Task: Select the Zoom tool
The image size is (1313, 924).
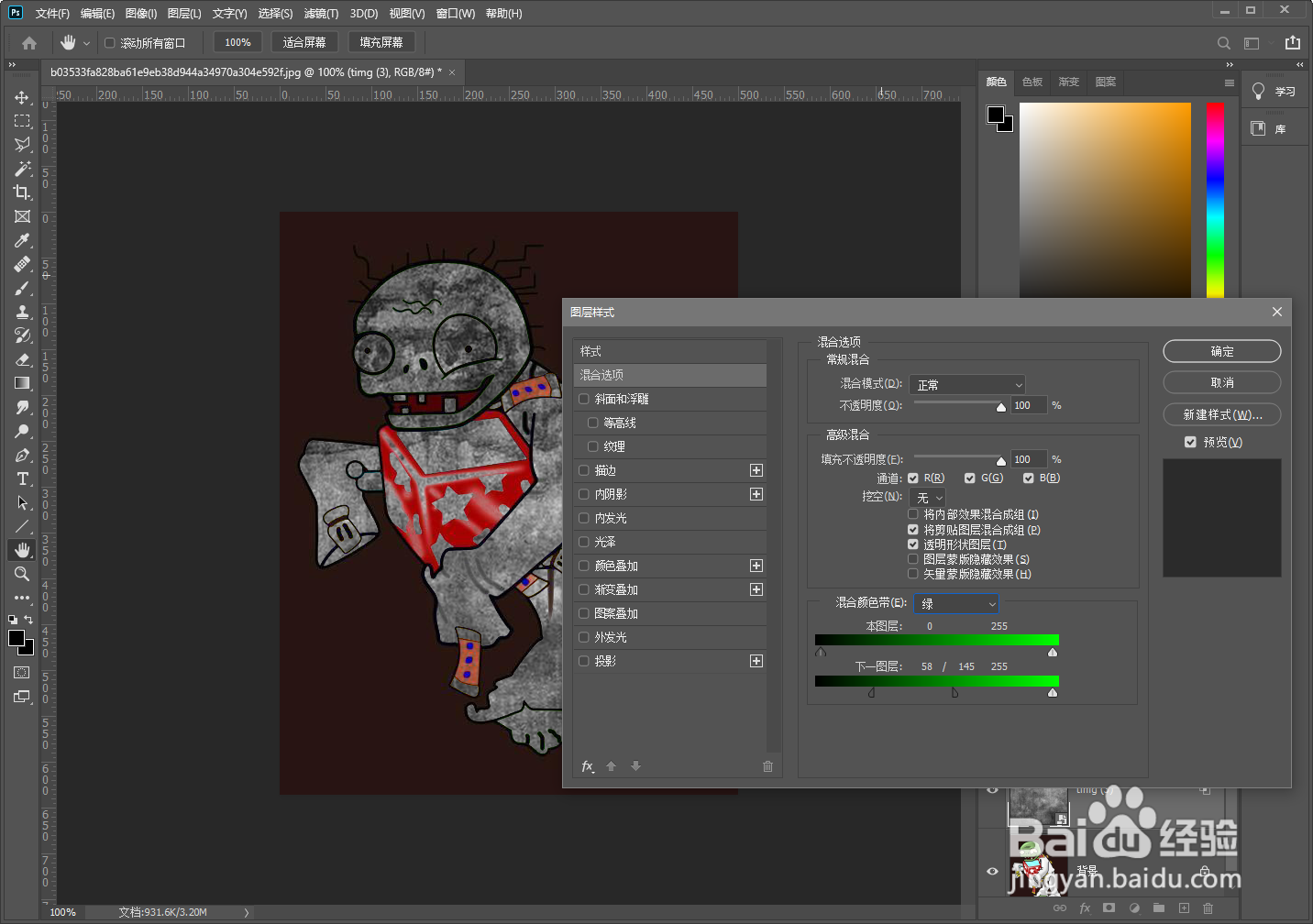Action: (22, 574)
